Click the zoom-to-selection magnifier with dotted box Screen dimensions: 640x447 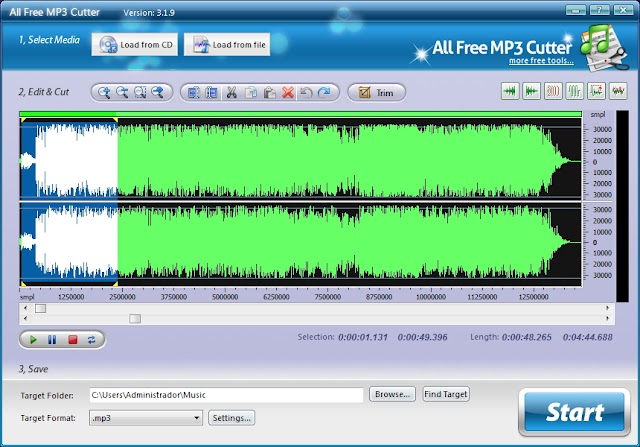140,93
